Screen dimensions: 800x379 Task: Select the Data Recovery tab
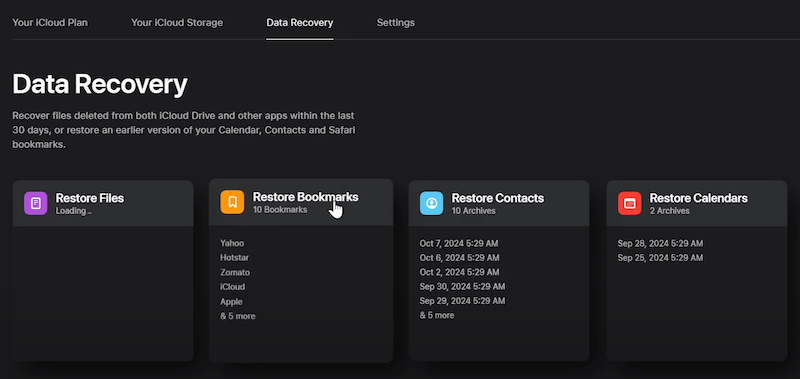[299, 22]
